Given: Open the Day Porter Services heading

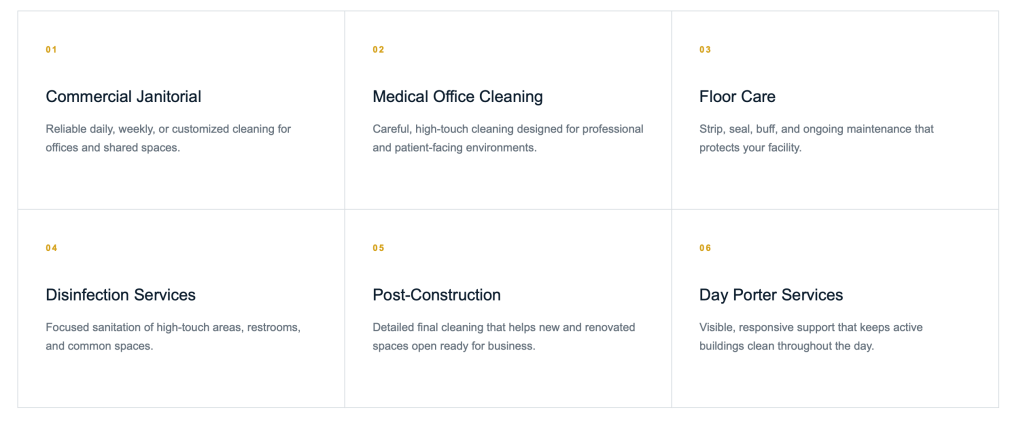Looking at the screenshot, I should (x=771, y=294).
